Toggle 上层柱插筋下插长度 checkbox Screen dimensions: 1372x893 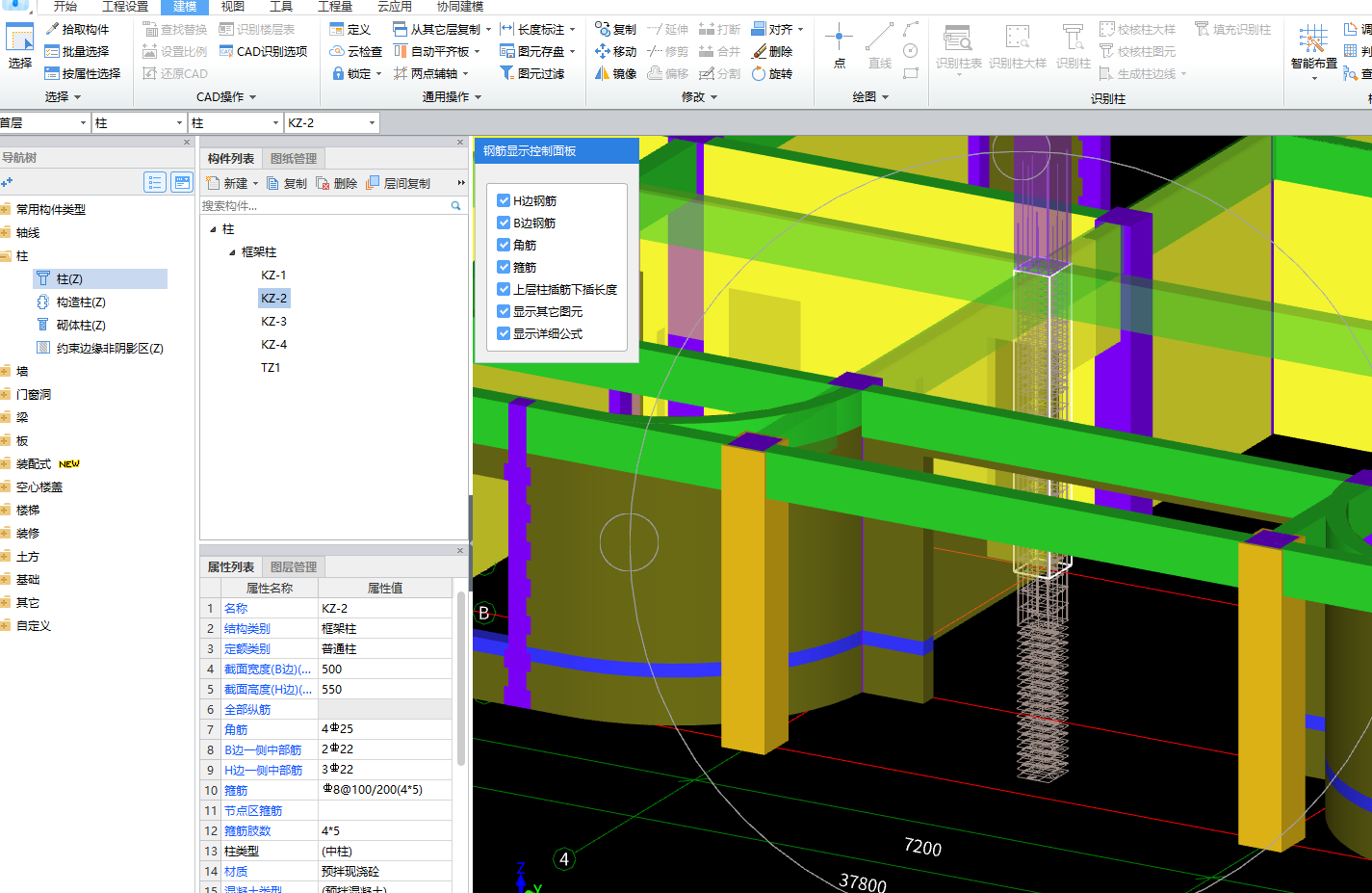[504, 289]
